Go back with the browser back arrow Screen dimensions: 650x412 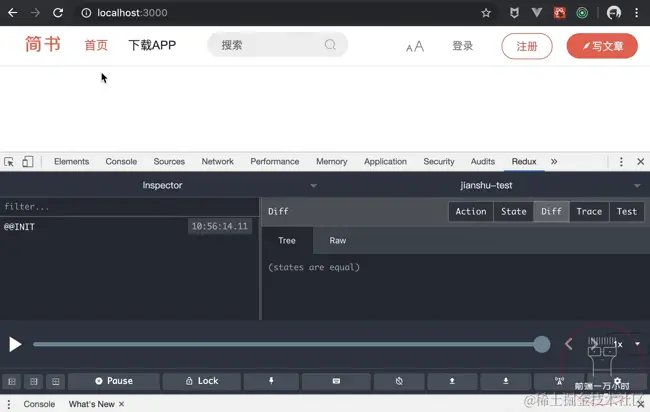[x=12, y=13]
